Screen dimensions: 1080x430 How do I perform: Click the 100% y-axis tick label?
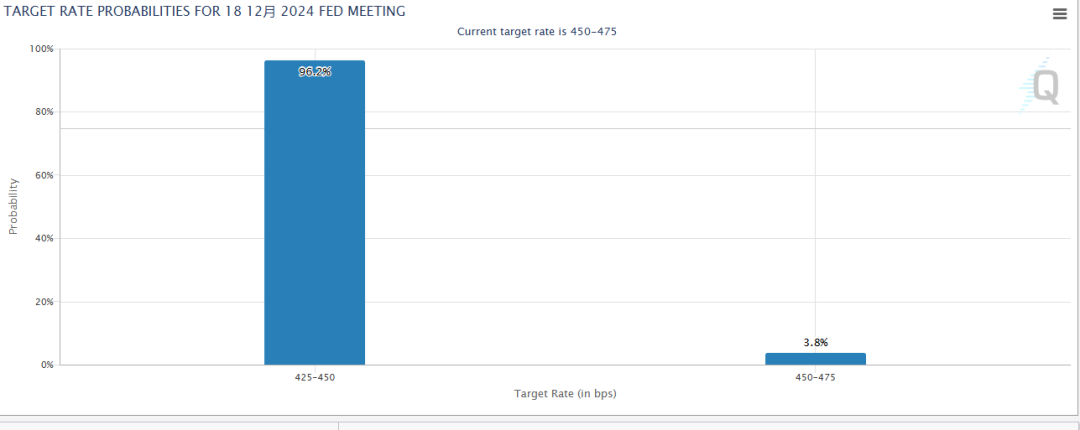click(42, 49)
